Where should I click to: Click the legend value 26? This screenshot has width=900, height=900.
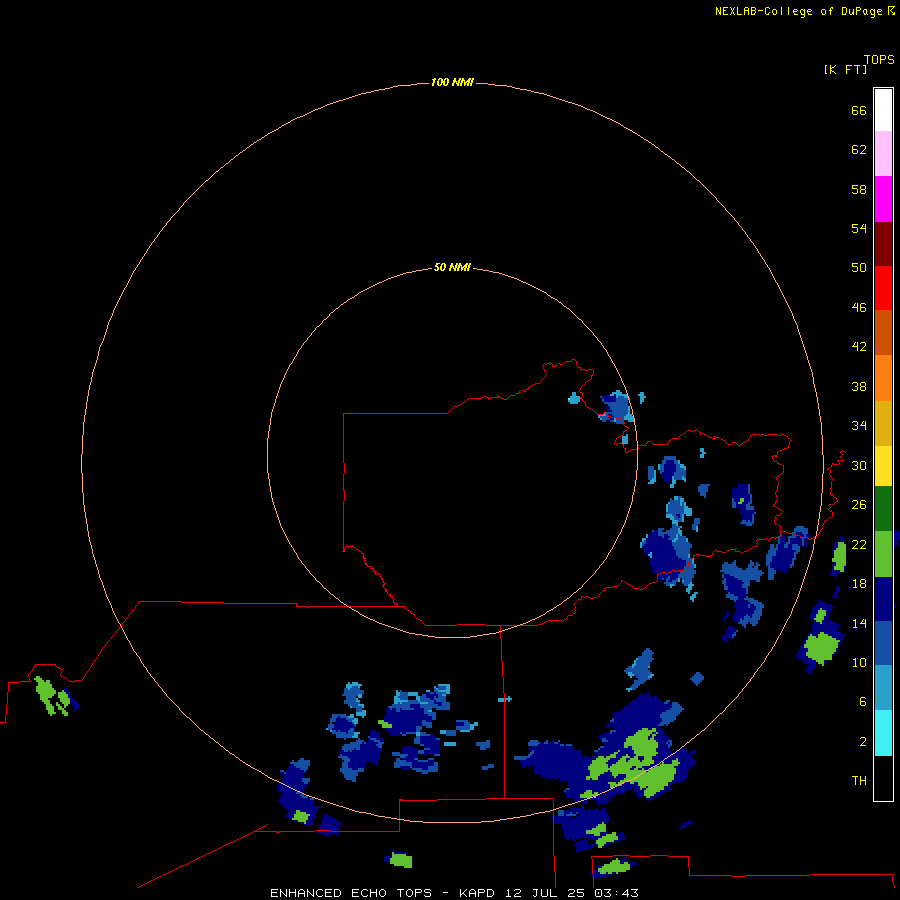859,505
